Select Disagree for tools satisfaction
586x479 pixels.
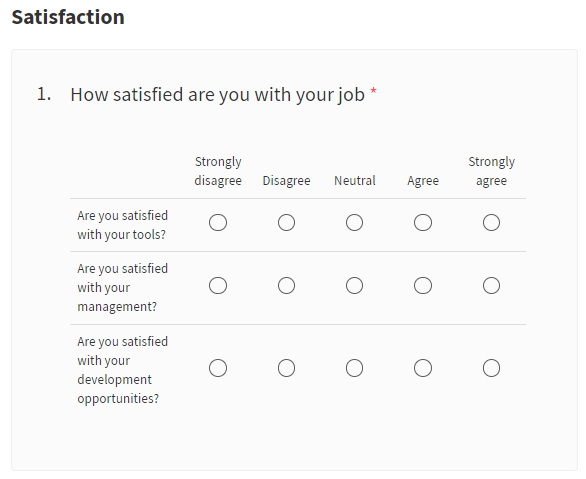286,223
